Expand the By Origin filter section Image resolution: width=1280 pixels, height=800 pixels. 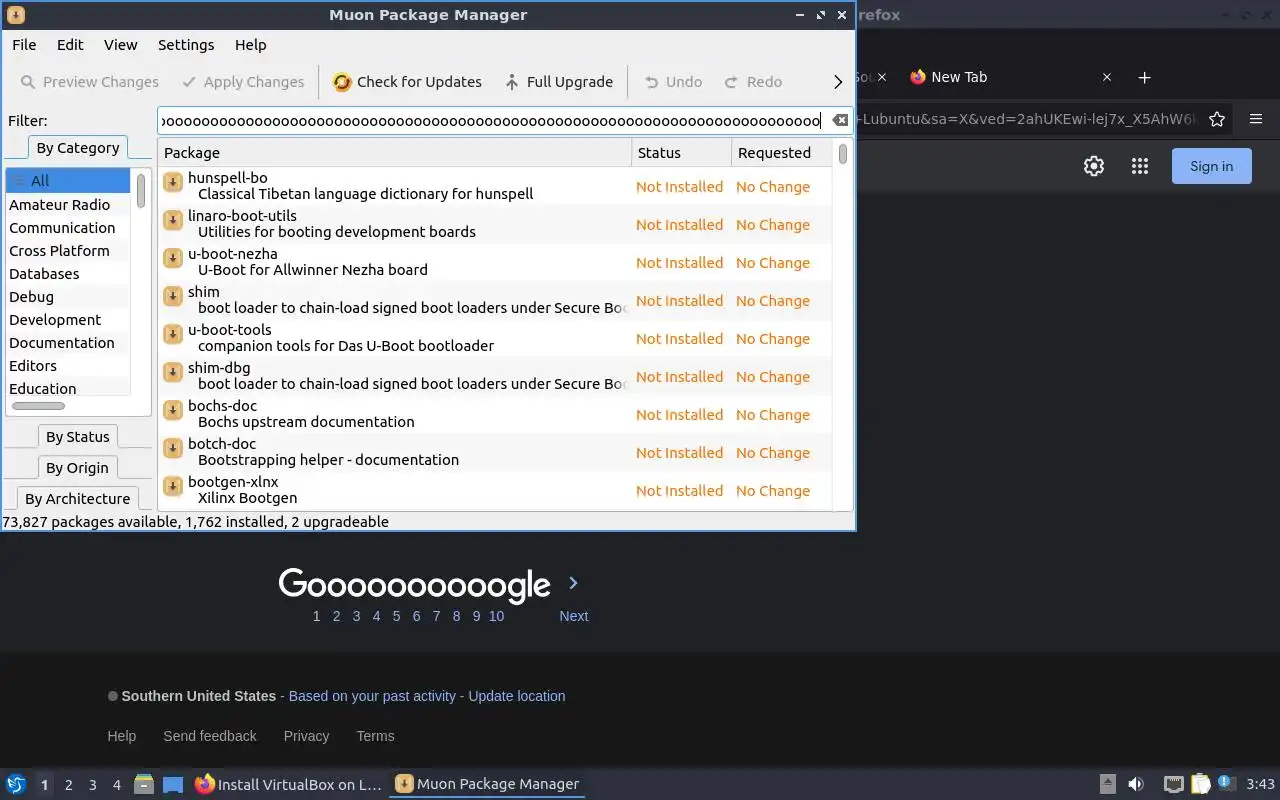[x=77, y=468]
